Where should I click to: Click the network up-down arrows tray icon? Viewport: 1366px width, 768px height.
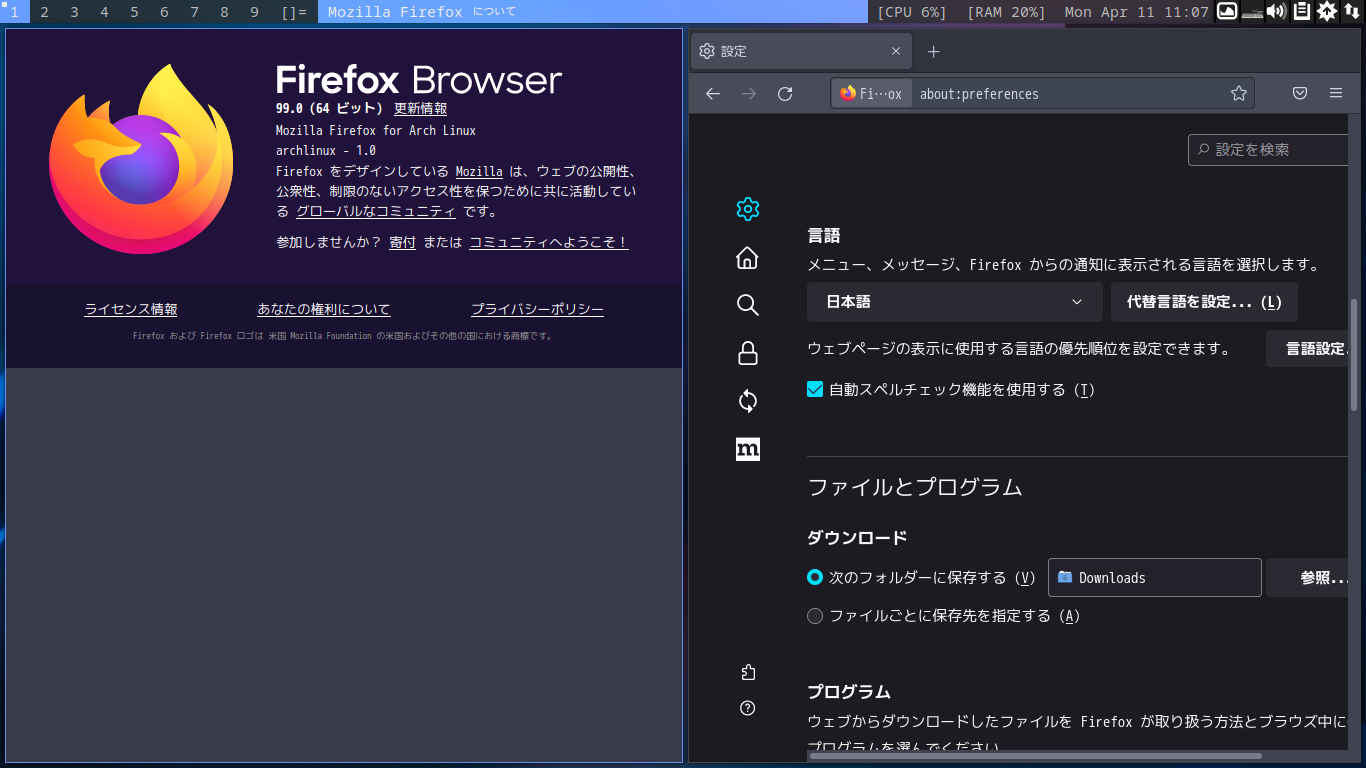pyautogui.click(x=1351, y=11)
